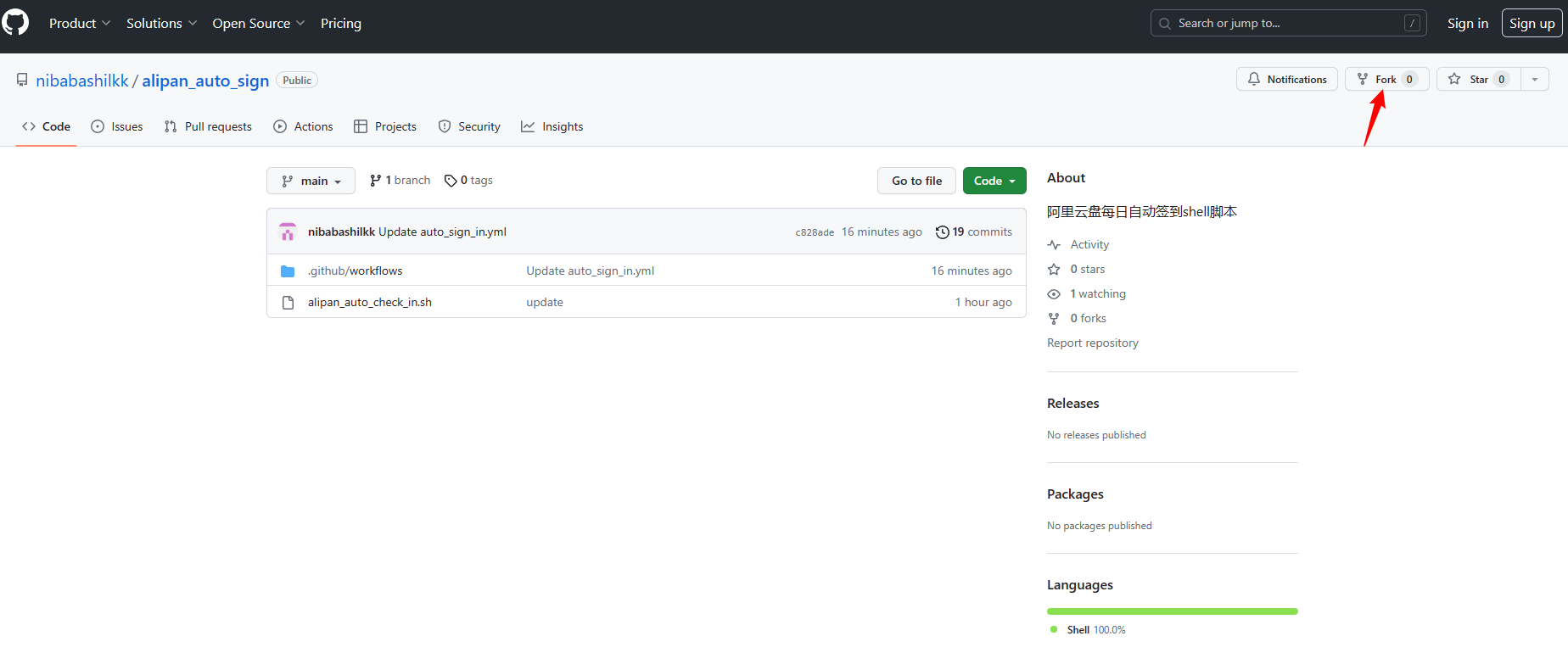Click the magnifier icon in search box
Screen dimensions: 1568x664
[1165, 24]
